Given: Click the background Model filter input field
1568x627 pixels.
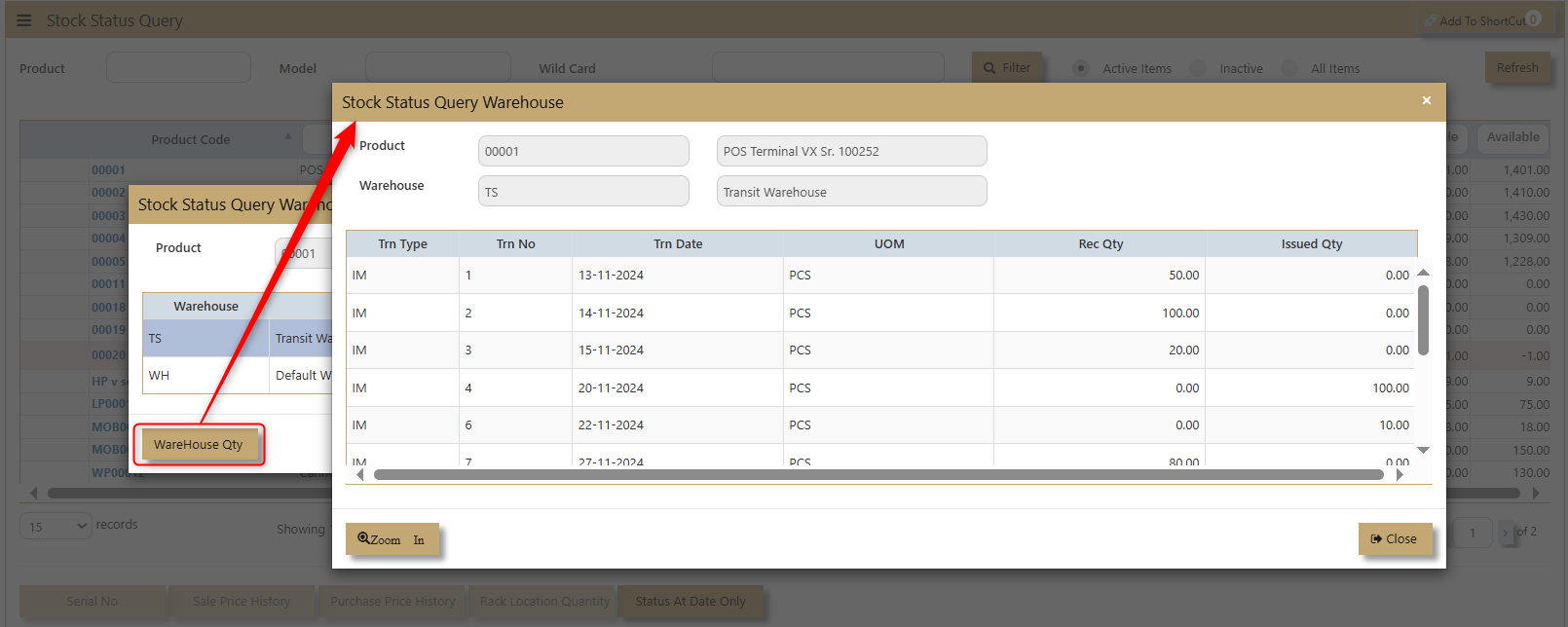Looking at the screenshot, I should [x=438, y=68].
